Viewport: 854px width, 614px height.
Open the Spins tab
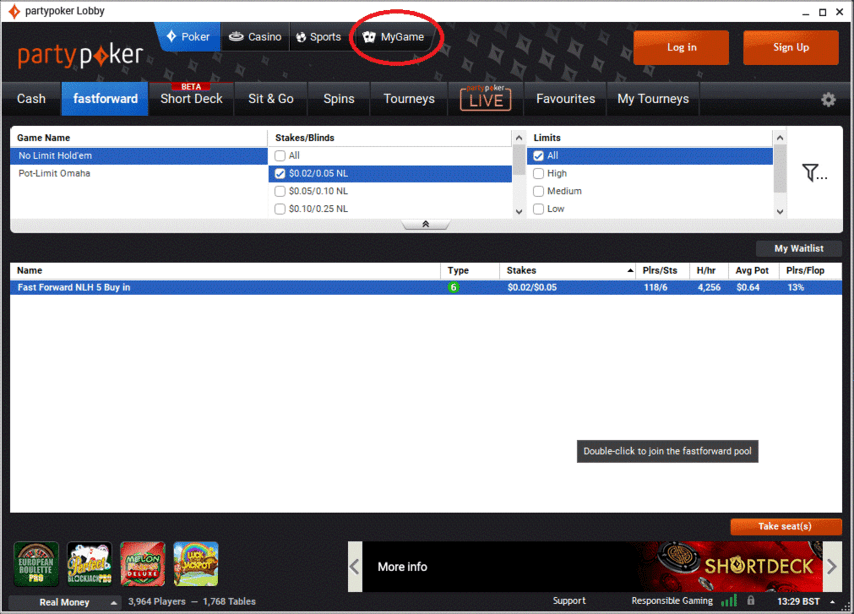pyautogui.click(x=339, y=99)
